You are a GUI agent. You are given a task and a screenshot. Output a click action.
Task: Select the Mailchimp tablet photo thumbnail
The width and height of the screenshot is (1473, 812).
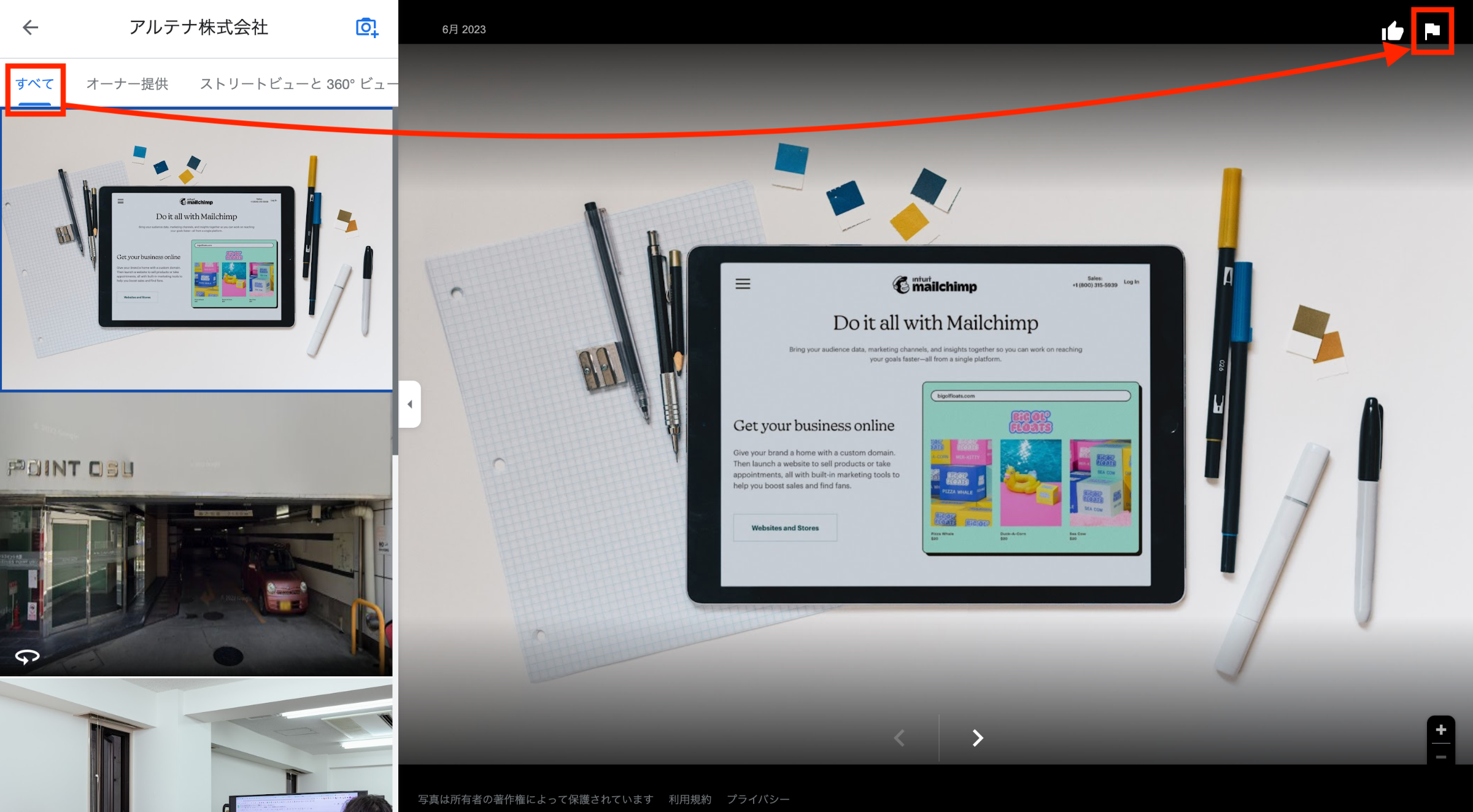pos(196,249)
